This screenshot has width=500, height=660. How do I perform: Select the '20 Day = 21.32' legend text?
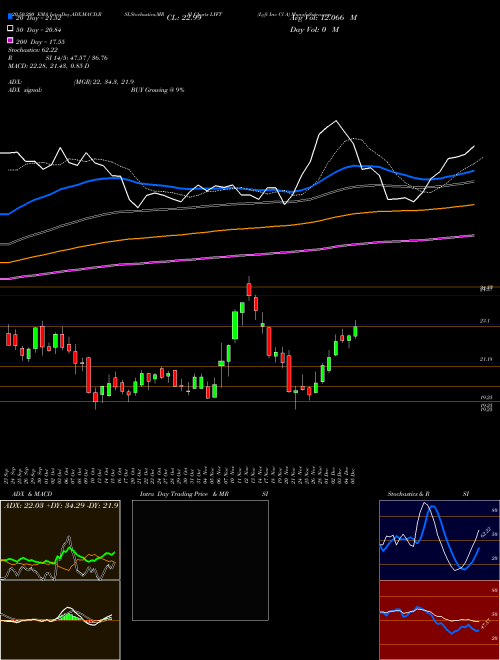point(39,18)
